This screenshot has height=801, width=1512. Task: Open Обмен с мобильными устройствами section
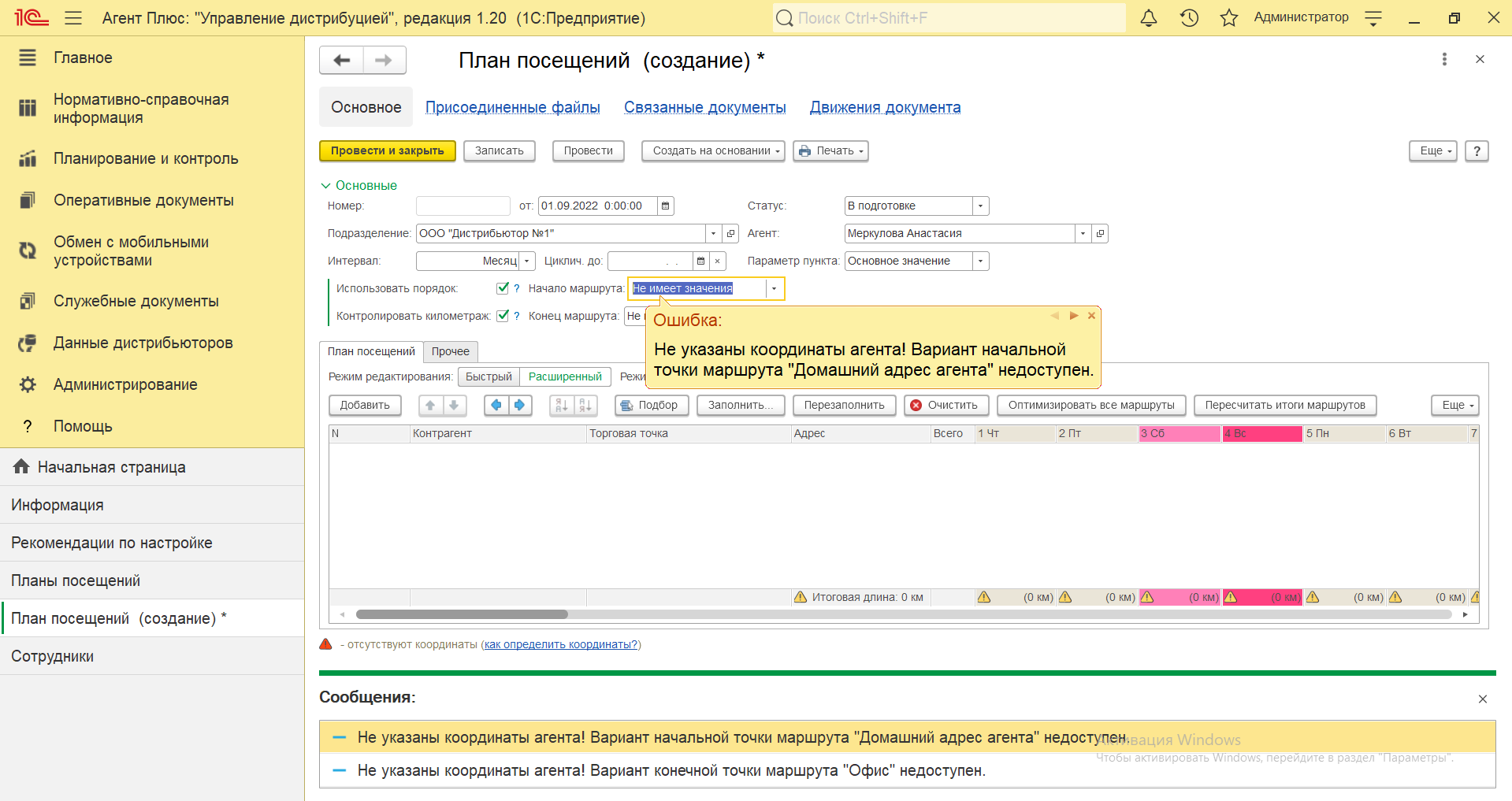click(131, 251)
